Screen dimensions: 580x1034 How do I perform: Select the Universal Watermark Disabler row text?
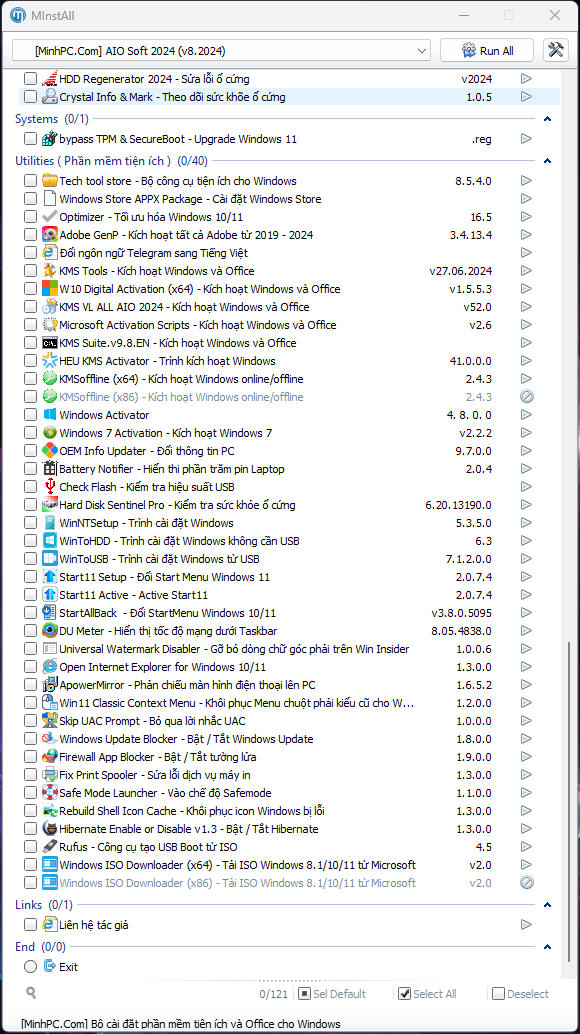point(234,649)
